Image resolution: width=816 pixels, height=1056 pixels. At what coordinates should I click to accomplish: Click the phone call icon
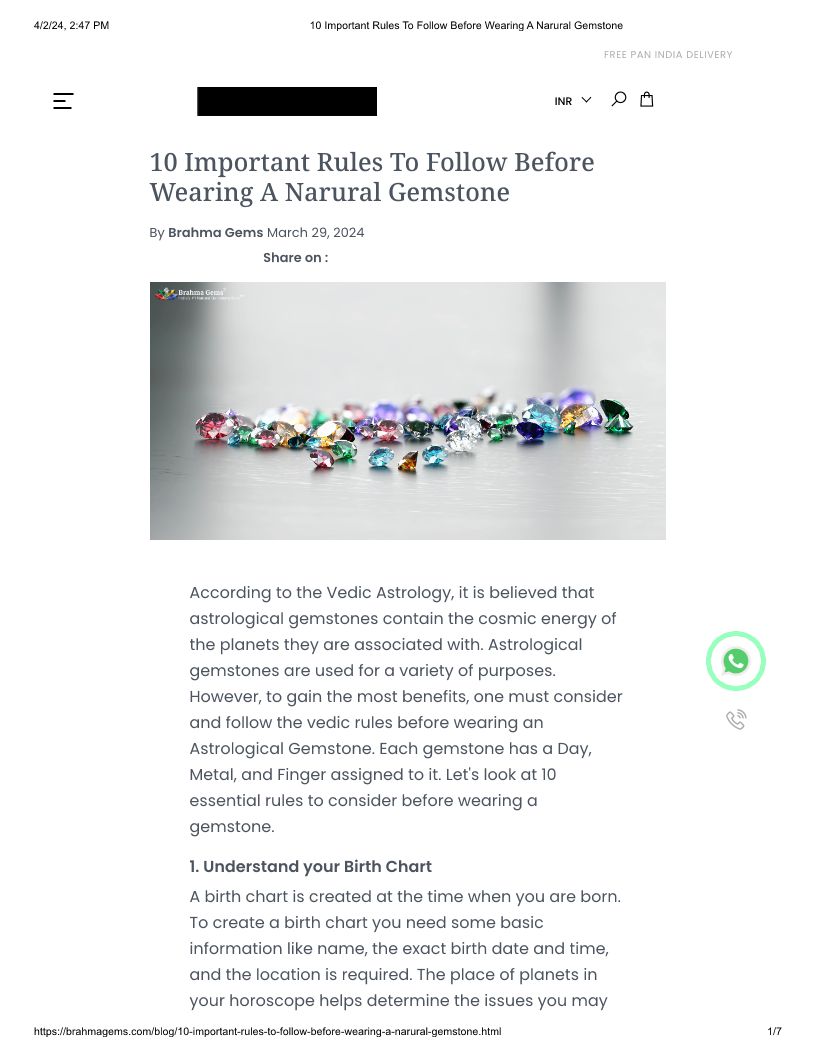(x=736, y=720)
